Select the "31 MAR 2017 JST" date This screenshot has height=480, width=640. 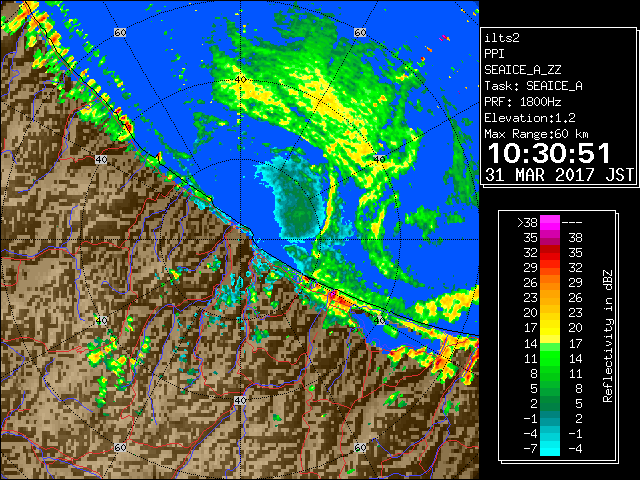tap(559, 175)
